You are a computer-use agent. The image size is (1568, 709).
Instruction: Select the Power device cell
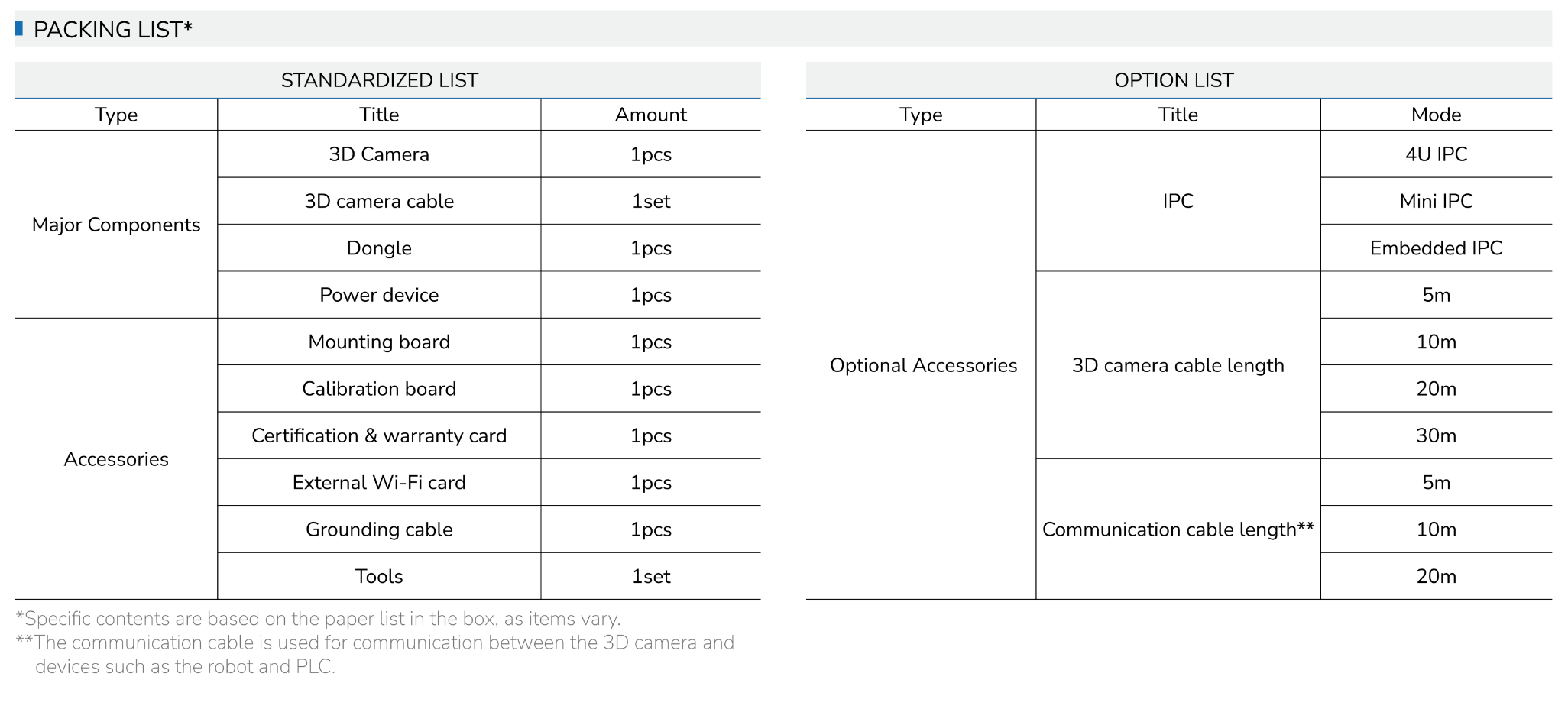tap(379, 295)
